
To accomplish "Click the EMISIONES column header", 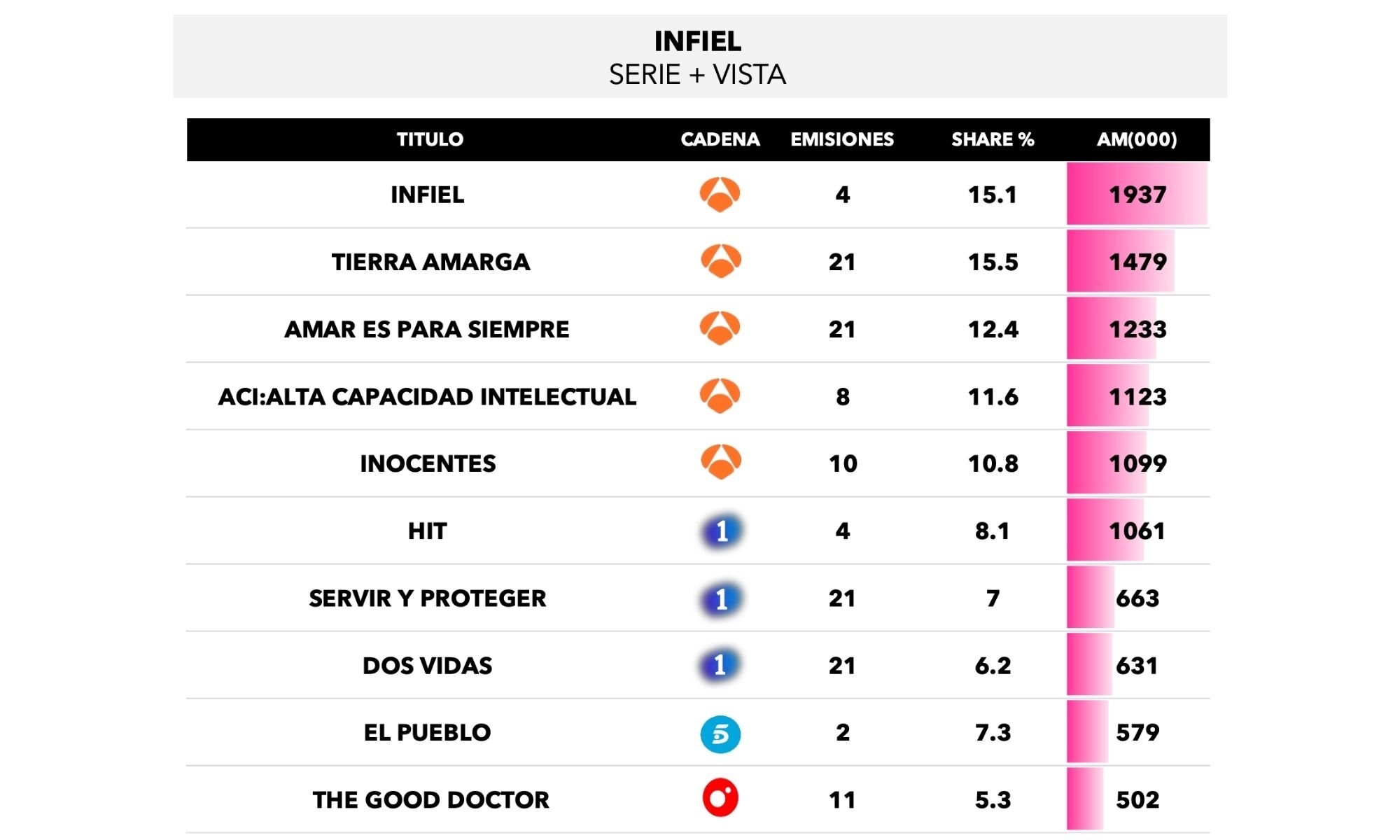I will (x=842, y=139).
